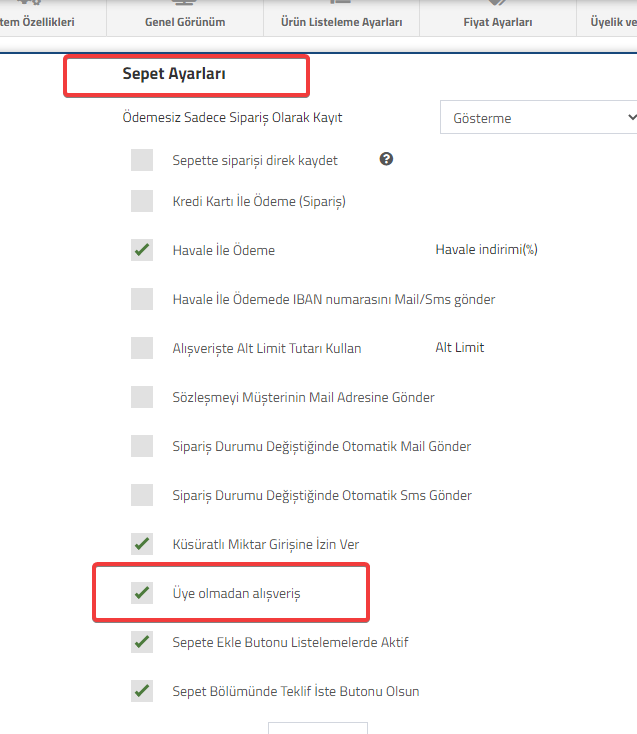
Task: Enable Sepette siparişi direk kaydet checkbox
Action: coord(142,160)
